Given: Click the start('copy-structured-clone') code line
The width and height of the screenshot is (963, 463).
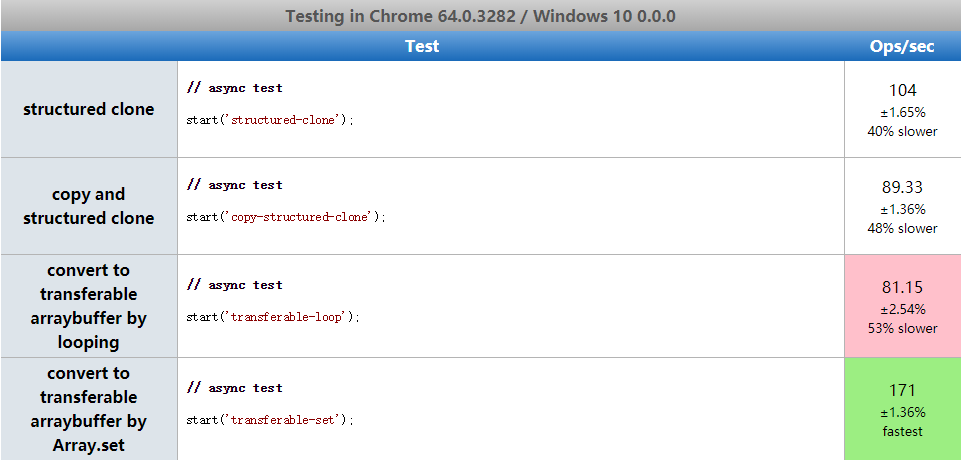Looking at the screenshot, I should point(285,216).
